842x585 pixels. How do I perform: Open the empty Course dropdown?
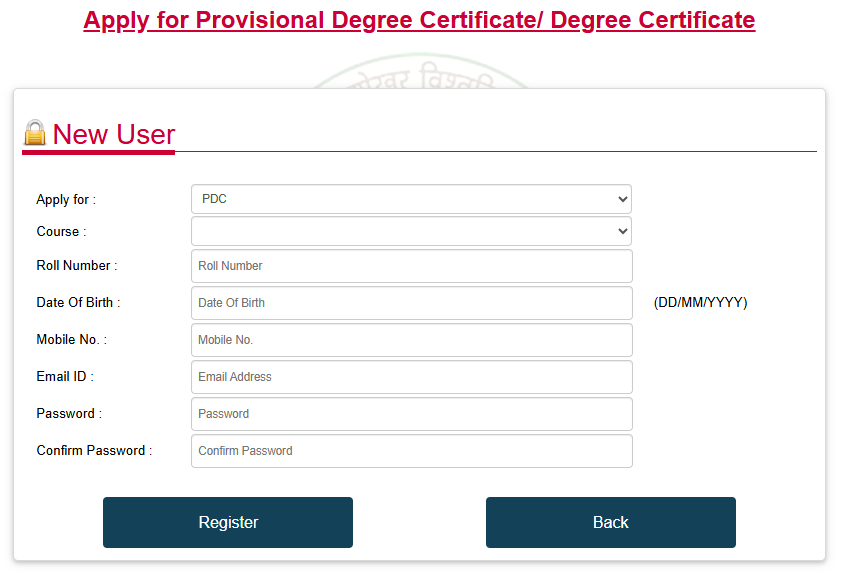(410, 231)
